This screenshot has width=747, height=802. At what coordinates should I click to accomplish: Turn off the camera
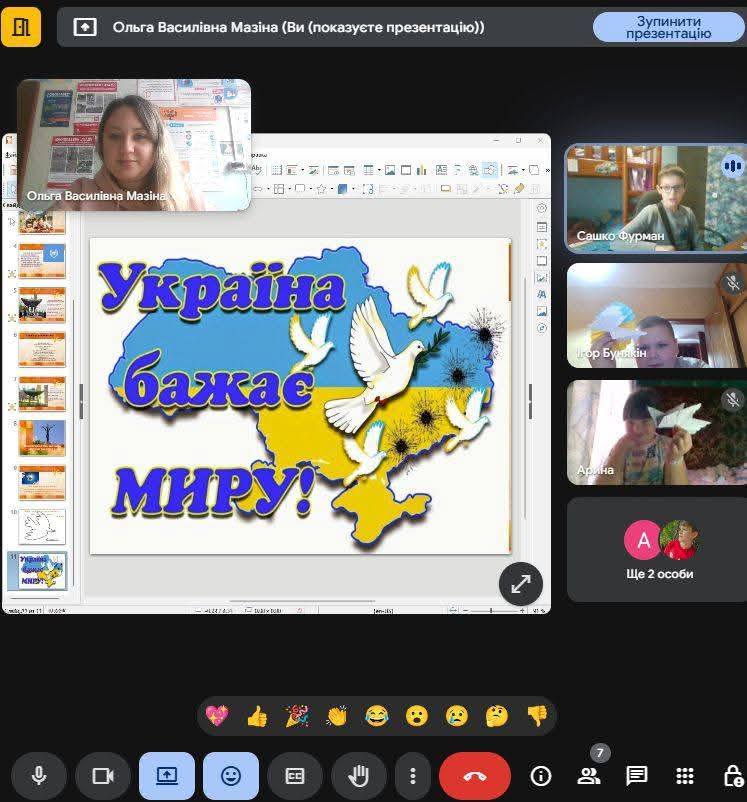(x=103, y=776)
